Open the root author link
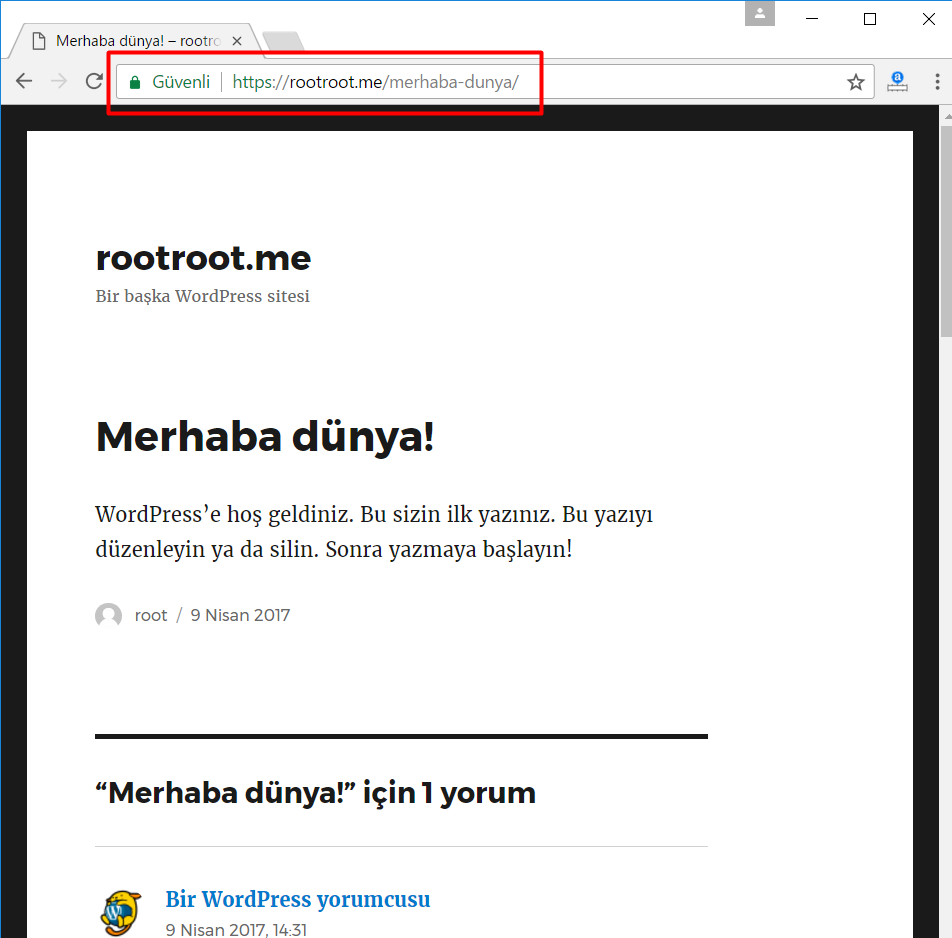The height and width of the screenshot is (938, 952). coord(151,615)
